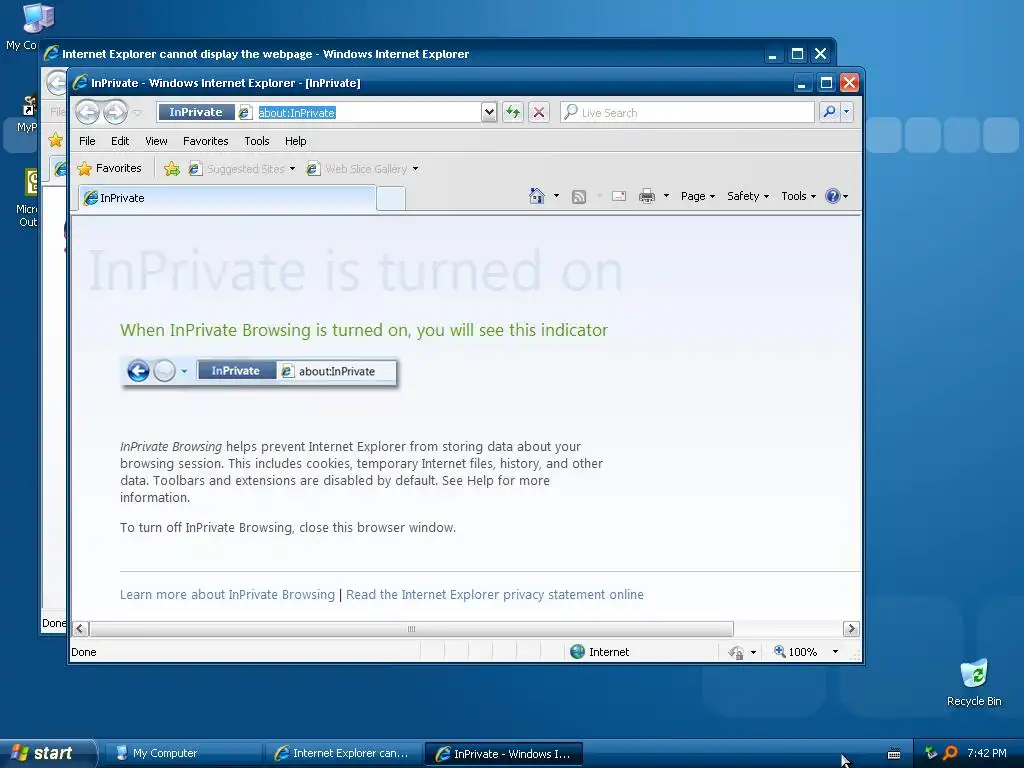Switch to Internet Explorer can... taskbar item
Screen dimensions: 1024x768
pyautogui.click(x=344, y=753)
